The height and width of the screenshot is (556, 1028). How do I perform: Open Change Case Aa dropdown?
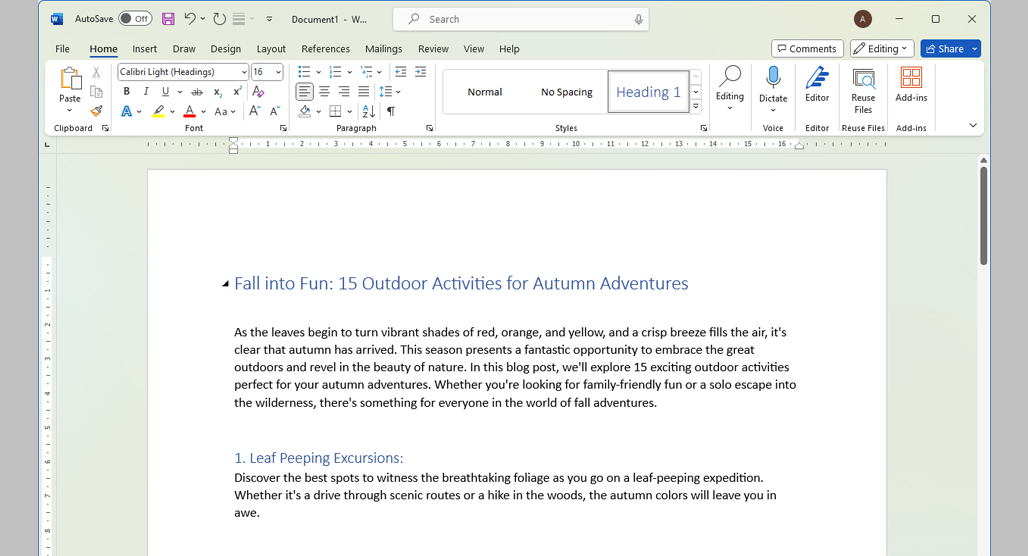[225, 111]
